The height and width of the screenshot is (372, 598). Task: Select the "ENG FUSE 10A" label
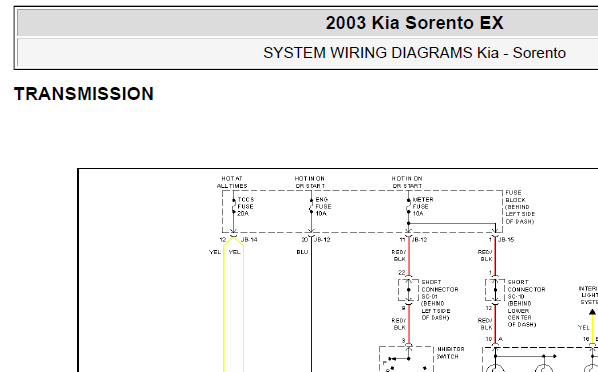(323, 206)
